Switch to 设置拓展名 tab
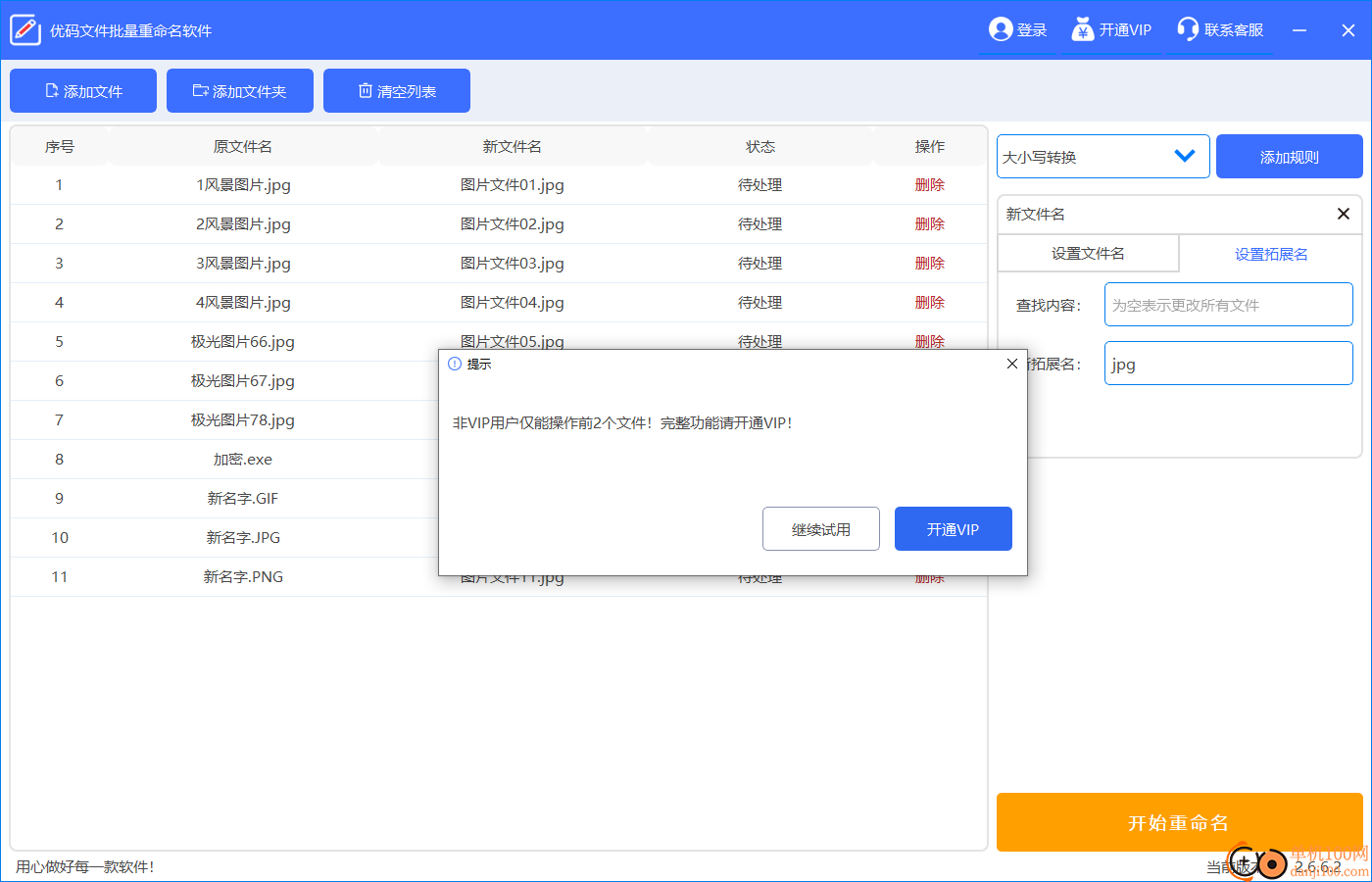The height and width of the screenshot is (882, 1372). click(x=1271, y=255)
